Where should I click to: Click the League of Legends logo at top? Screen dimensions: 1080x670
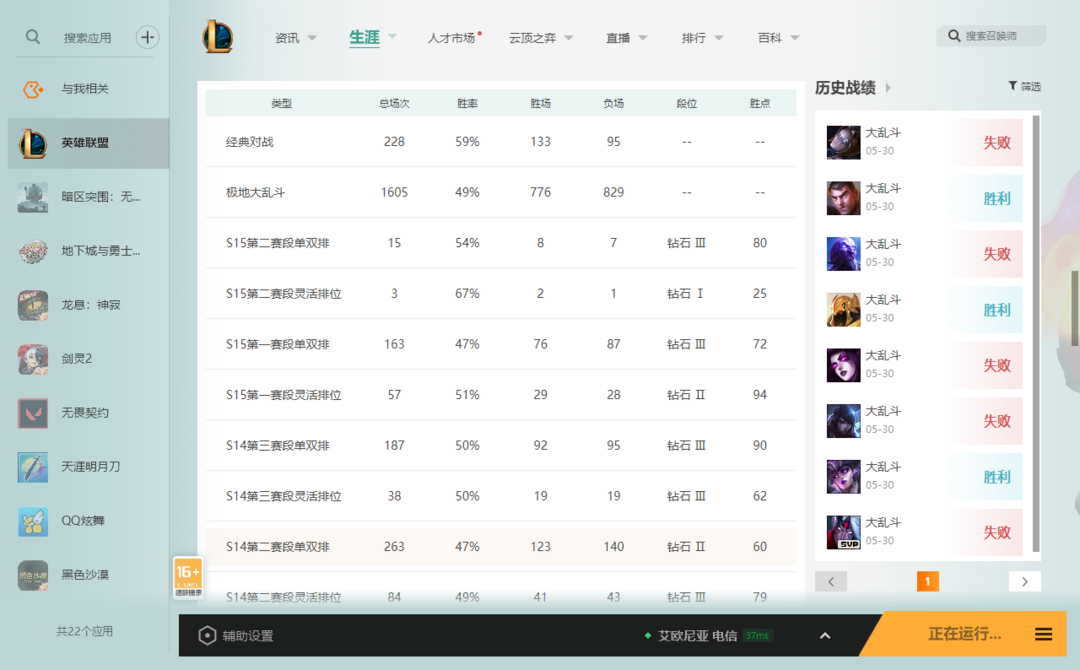pos(217,36)
